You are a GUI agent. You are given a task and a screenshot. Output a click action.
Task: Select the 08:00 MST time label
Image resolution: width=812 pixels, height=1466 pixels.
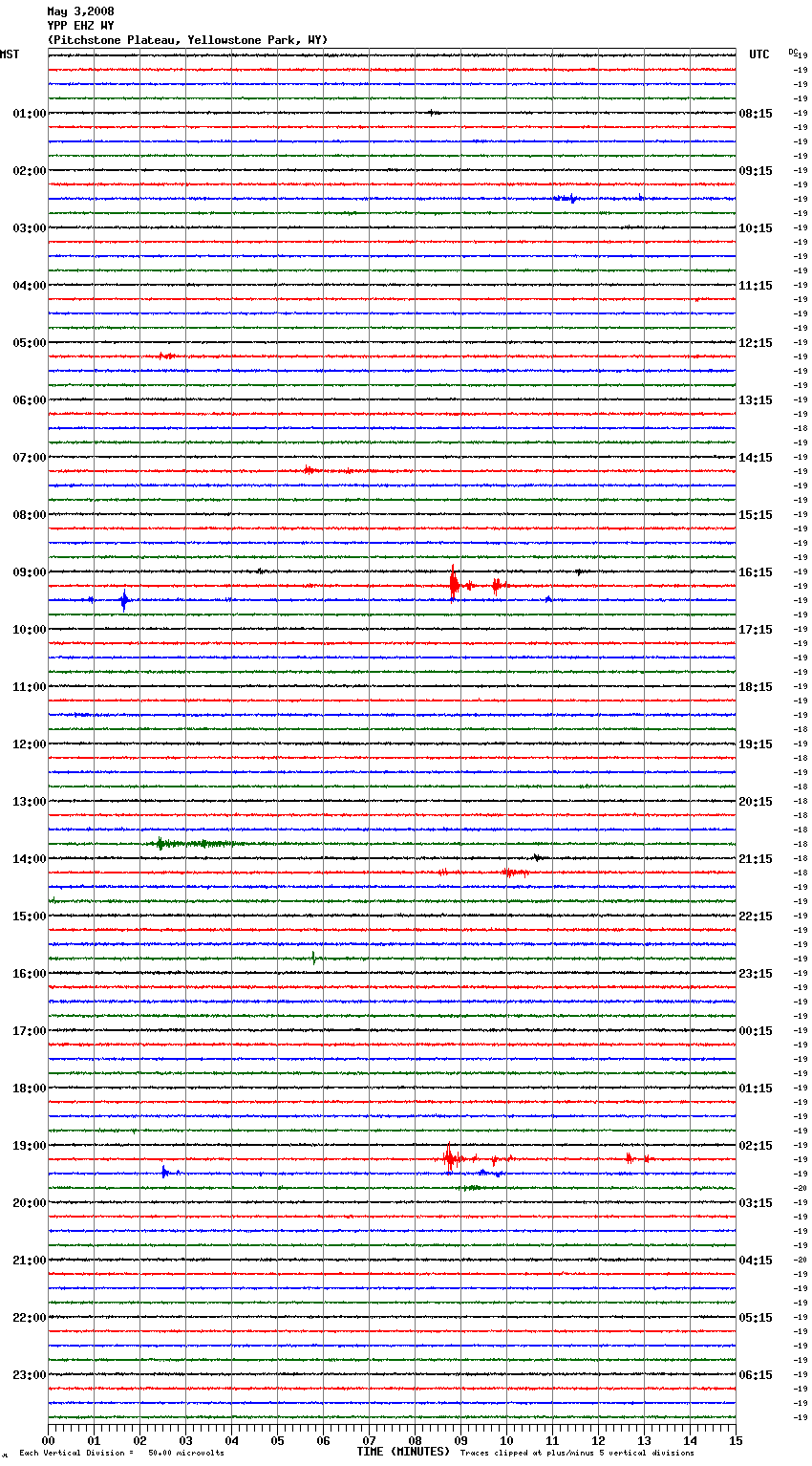coord(30,515)
